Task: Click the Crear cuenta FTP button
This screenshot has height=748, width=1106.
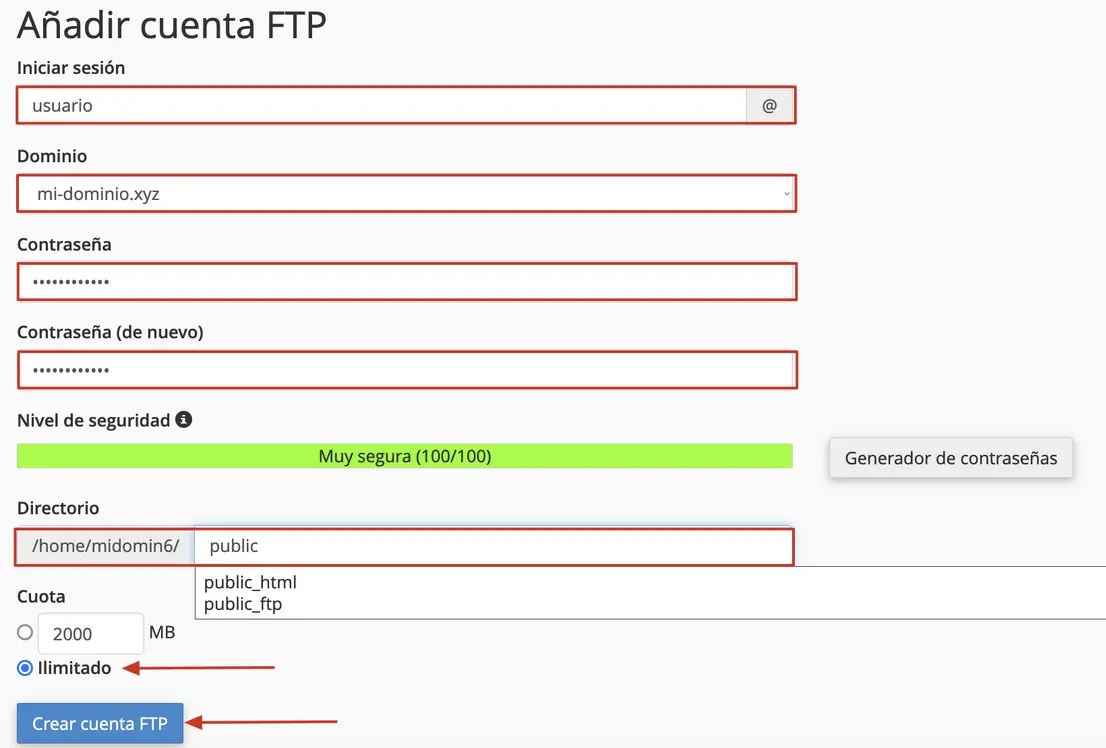Action: click(100, 723)
